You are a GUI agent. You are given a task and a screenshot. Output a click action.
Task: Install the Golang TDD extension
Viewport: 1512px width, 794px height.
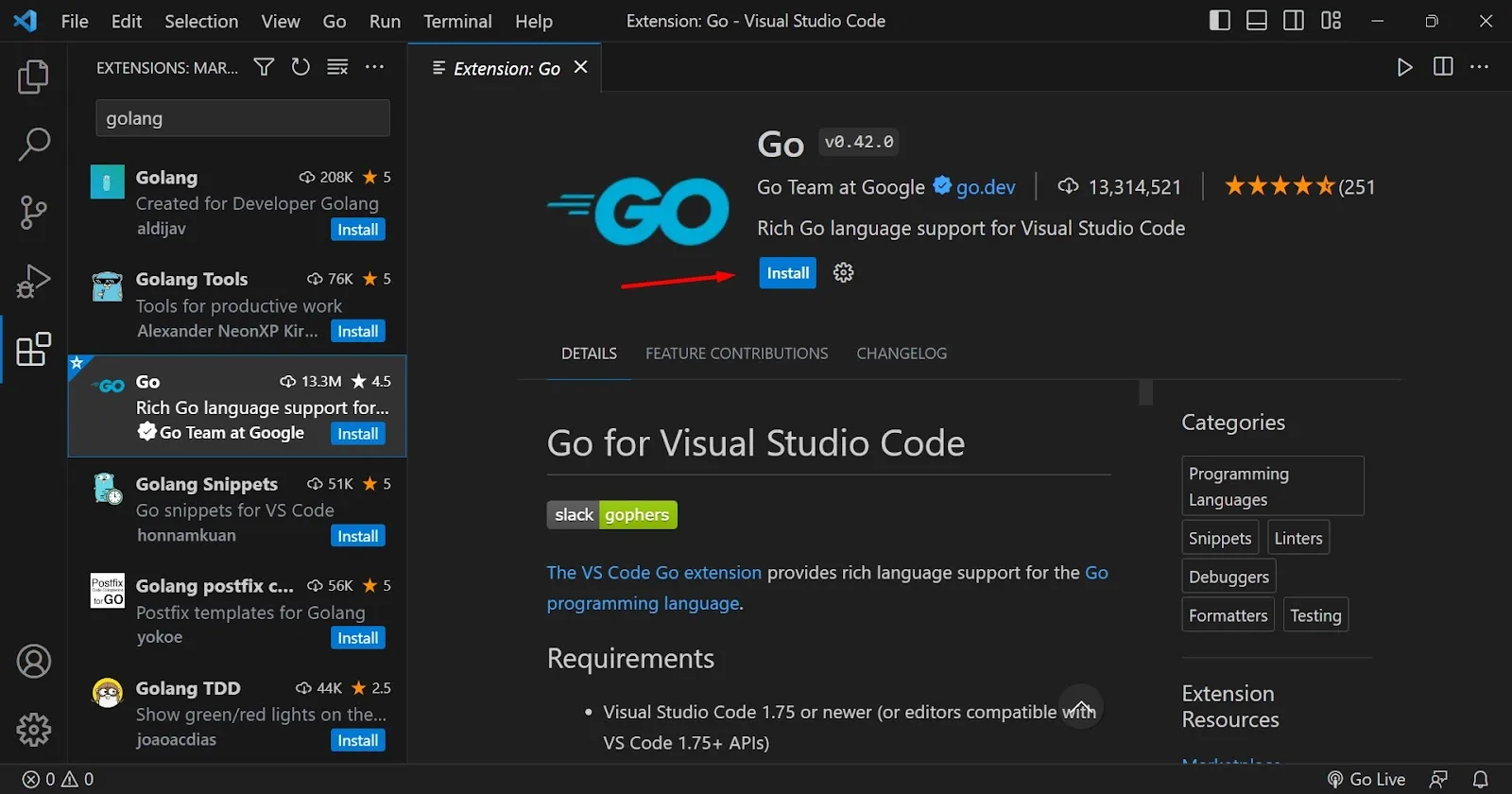[358, 740]
